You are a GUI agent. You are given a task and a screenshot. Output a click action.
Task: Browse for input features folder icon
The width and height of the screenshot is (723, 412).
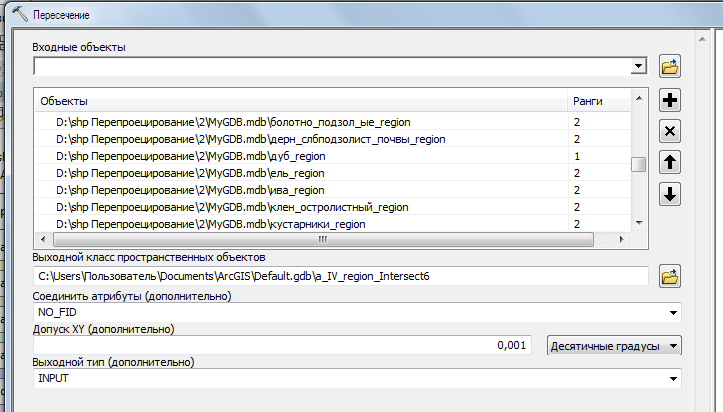click(670, 67)
